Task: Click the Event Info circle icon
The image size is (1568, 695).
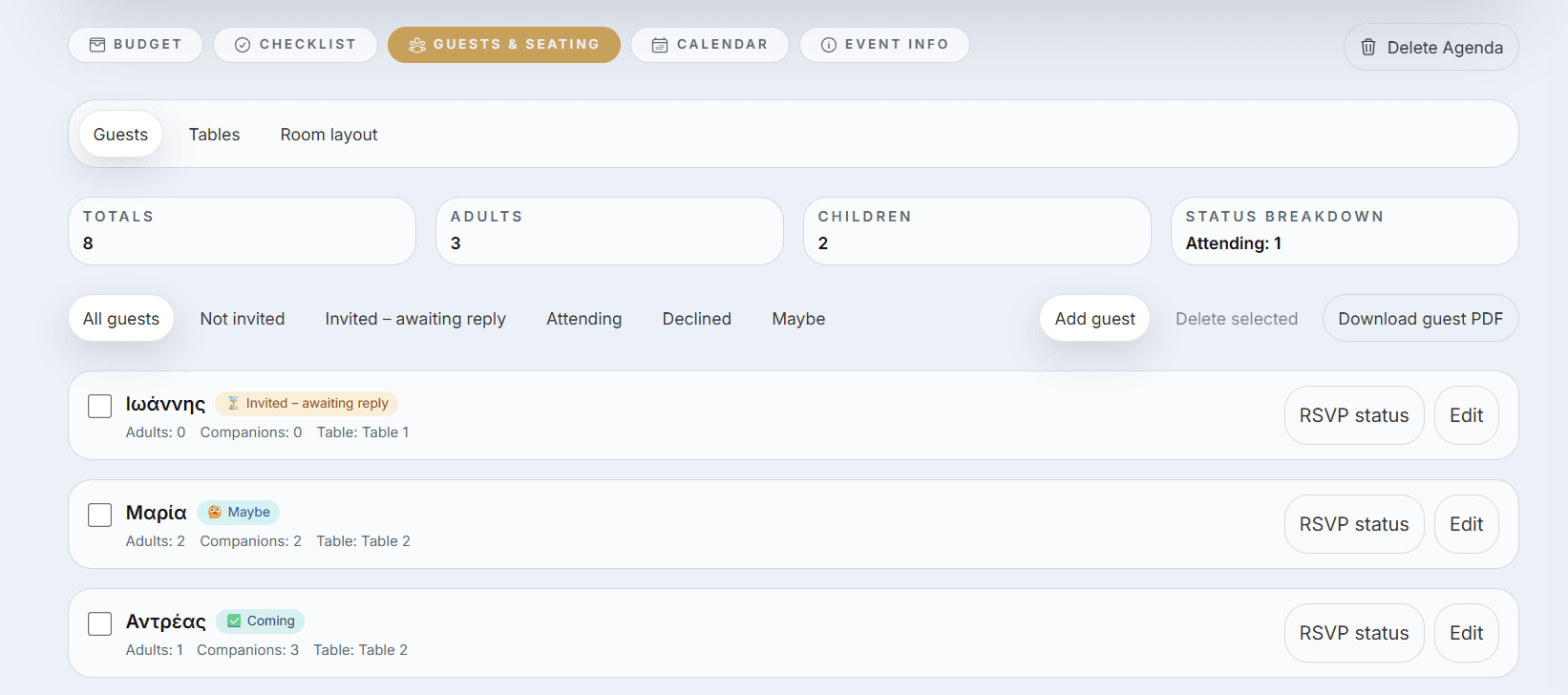Action: click(829, 45)
